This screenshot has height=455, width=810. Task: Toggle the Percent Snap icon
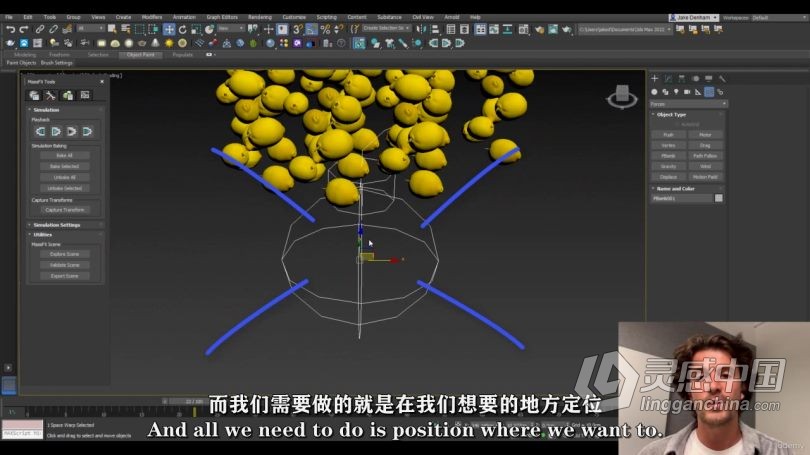coord(325,29)
